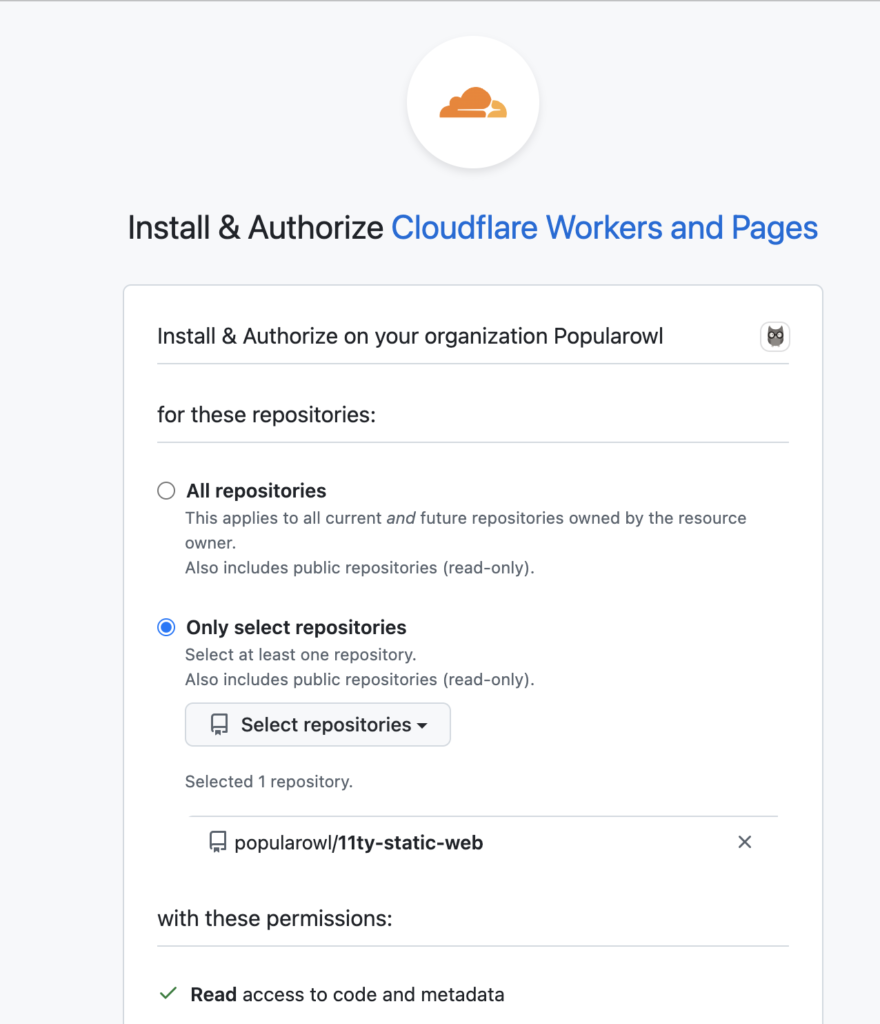Select the Only select repositories option
Screen dimensions: 880x1024
[166, 627]
